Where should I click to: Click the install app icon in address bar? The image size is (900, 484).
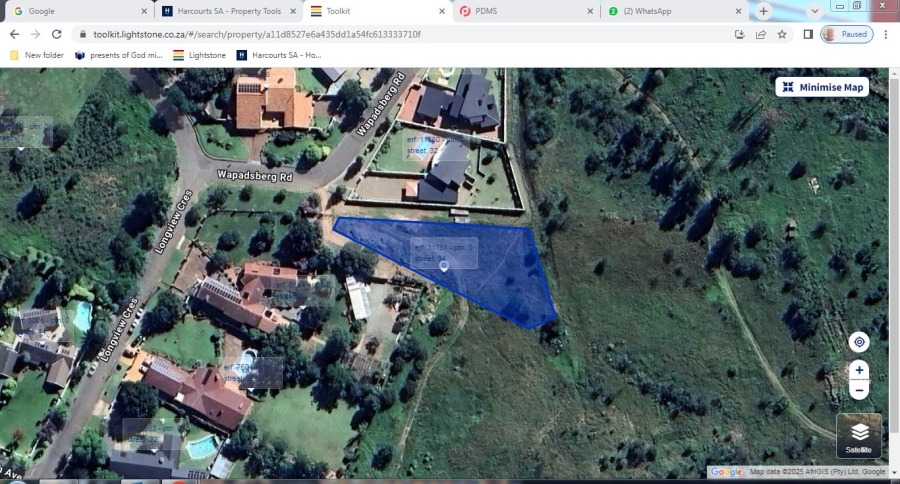point(740,34)
